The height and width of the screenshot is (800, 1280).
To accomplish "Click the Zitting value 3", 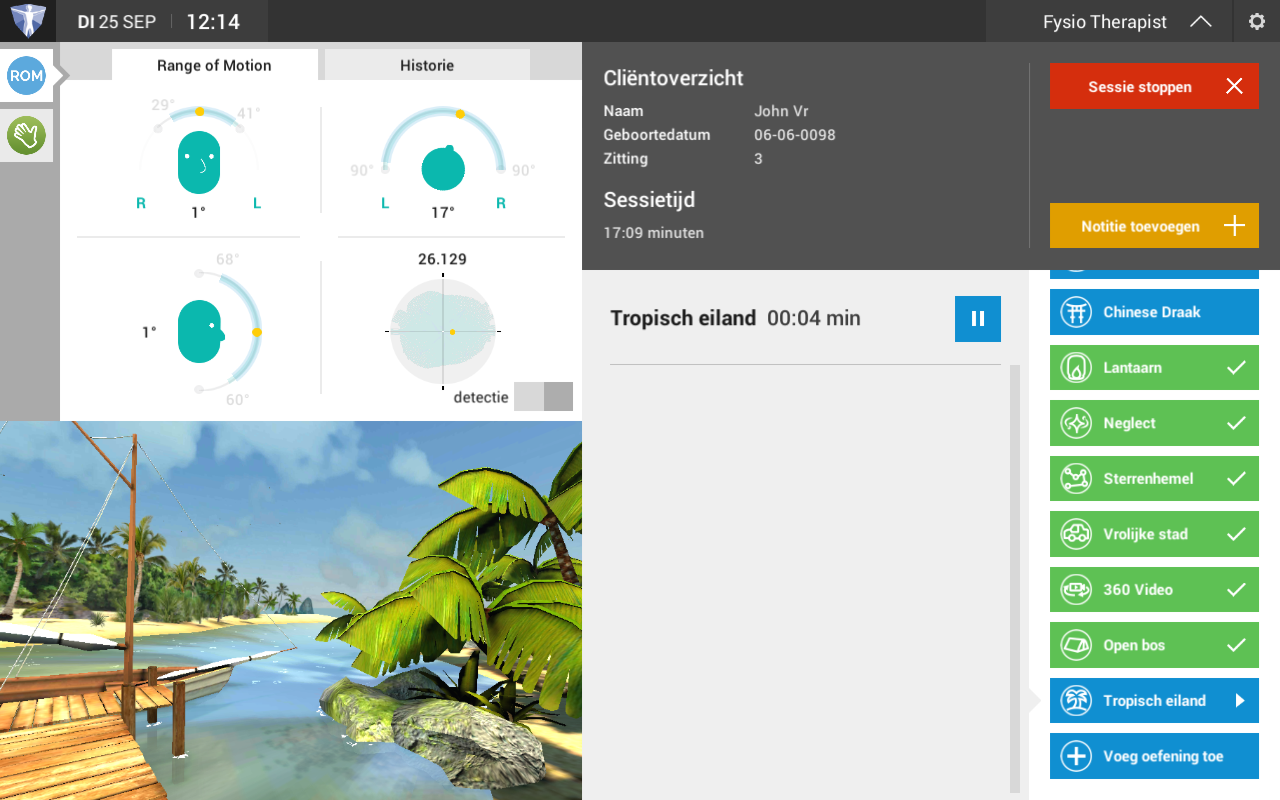I will tap(758, 159).
